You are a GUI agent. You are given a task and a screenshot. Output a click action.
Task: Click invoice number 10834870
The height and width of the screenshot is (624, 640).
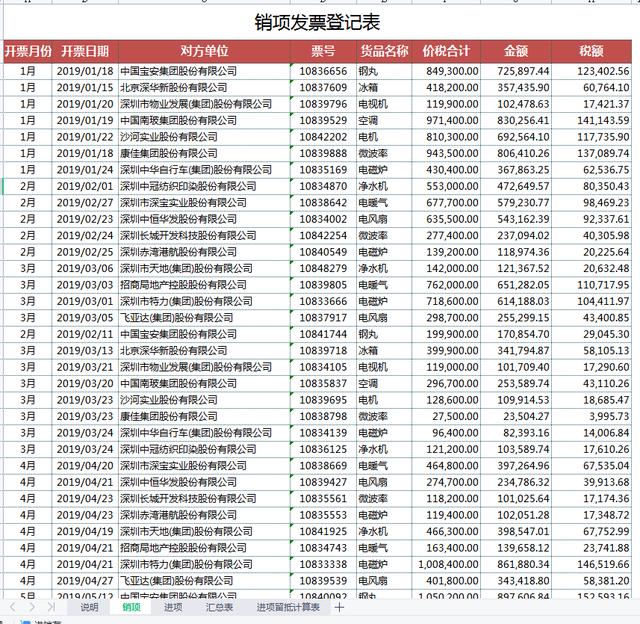(x=323, y=186)
